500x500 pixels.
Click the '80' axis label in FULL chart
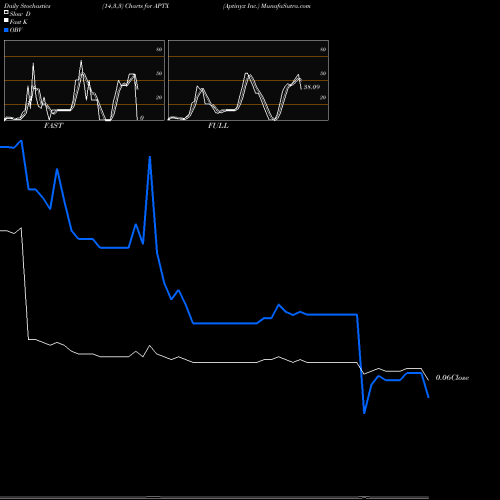(323, 49)
